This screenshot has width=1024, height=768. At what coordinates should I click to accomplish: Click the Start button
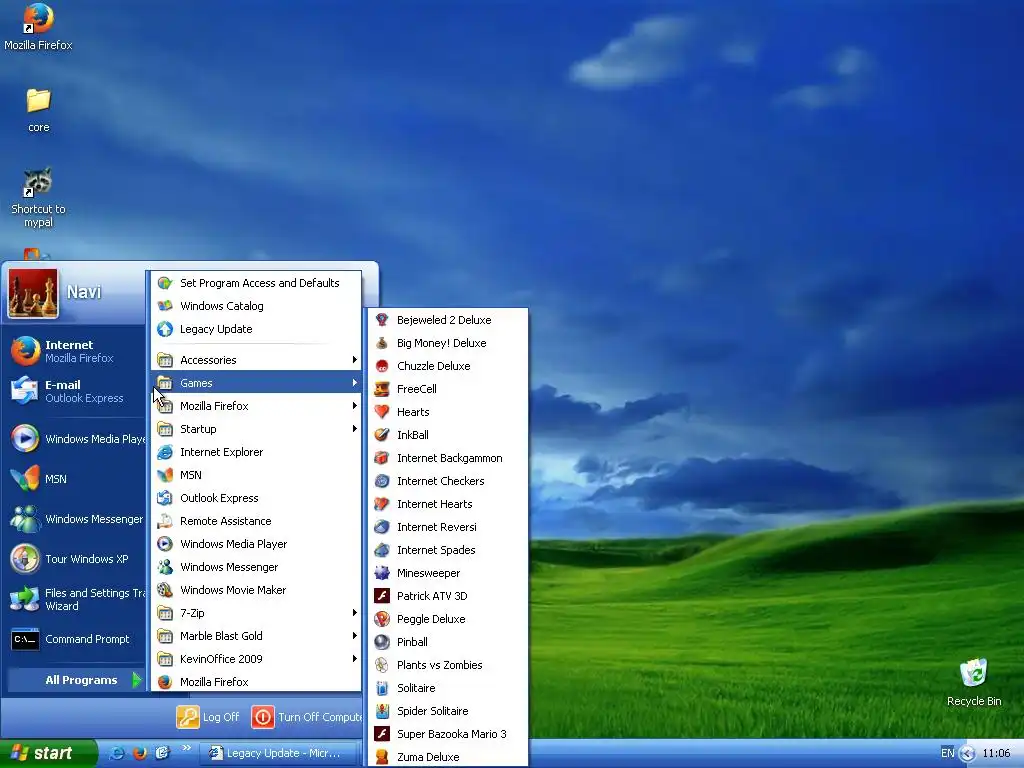click(x=48, y=753)
